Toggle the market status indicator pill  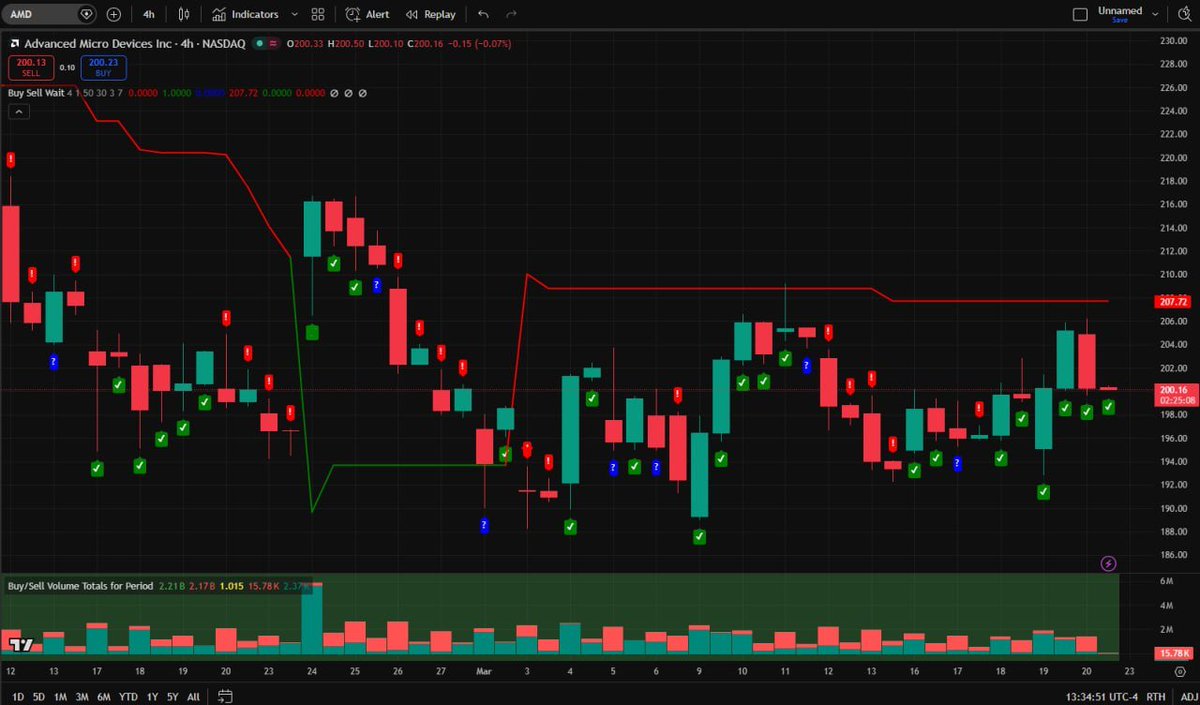(265, 43)
